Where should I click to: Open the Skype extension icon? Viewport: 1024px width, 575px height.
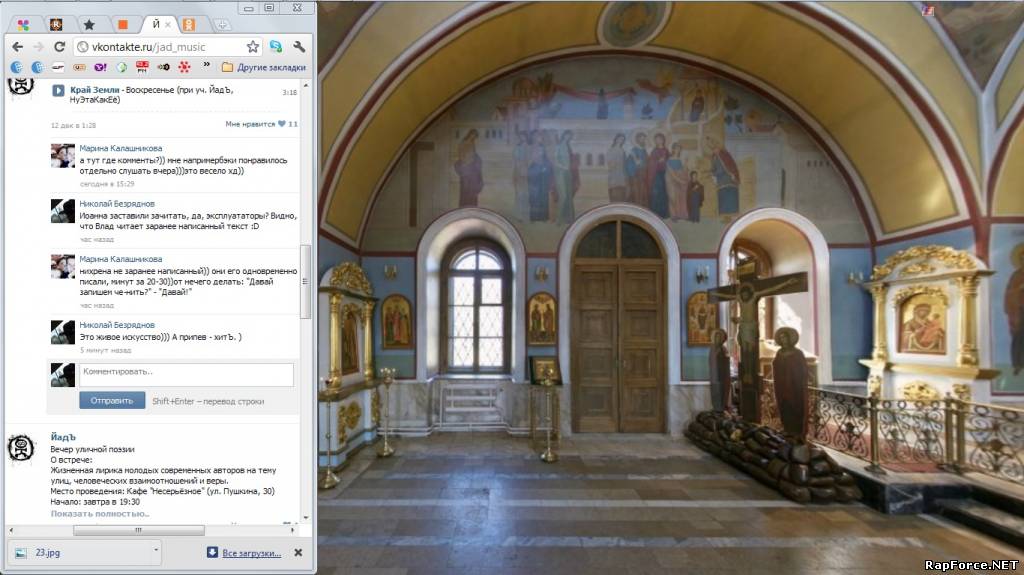coord(276,46)
